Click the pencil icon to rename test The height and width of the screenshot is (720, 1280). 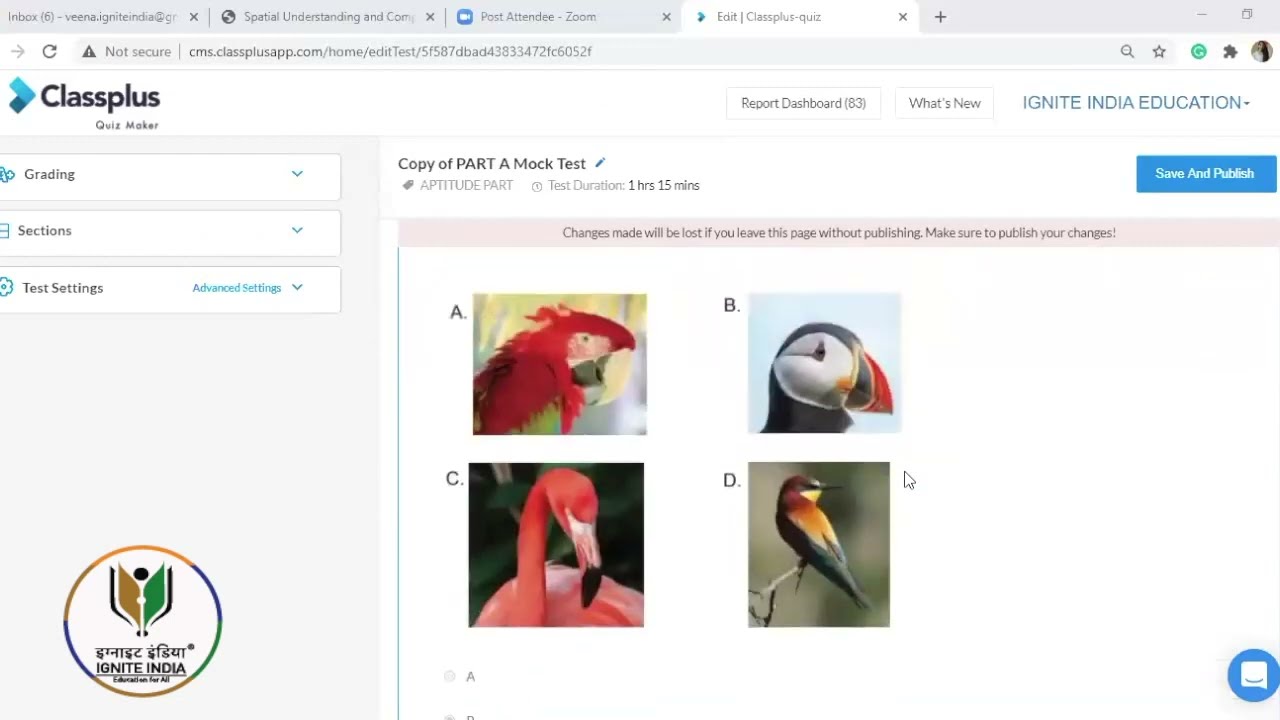coord(600,163)
